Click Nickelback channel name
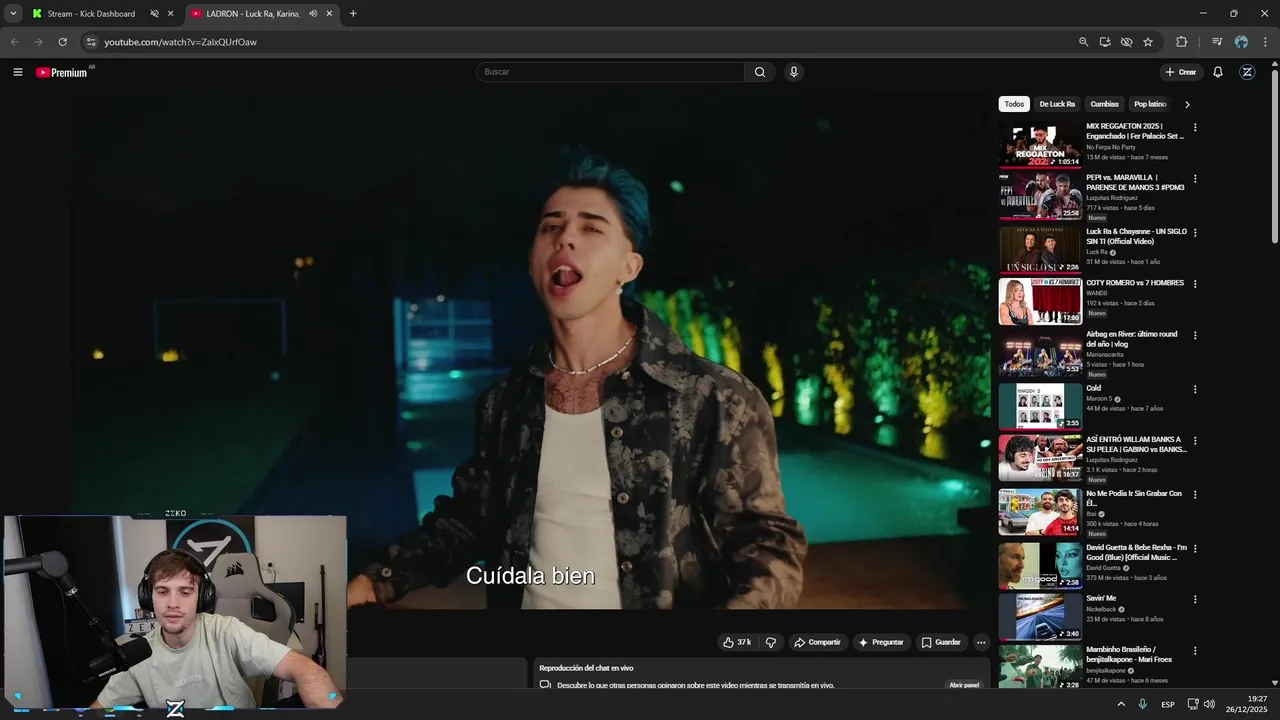 click(1102, 609)
